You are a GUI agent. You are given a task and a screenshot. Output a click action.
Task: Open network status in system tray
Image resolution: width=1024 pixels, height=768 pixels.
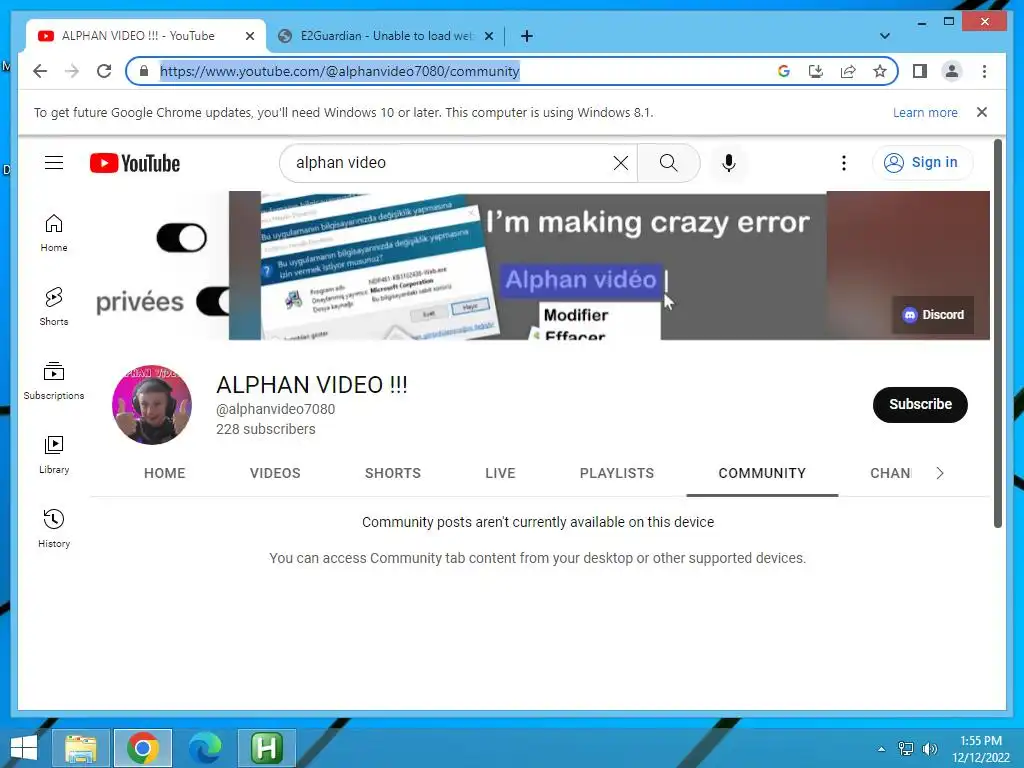click(x=906, y=748)
